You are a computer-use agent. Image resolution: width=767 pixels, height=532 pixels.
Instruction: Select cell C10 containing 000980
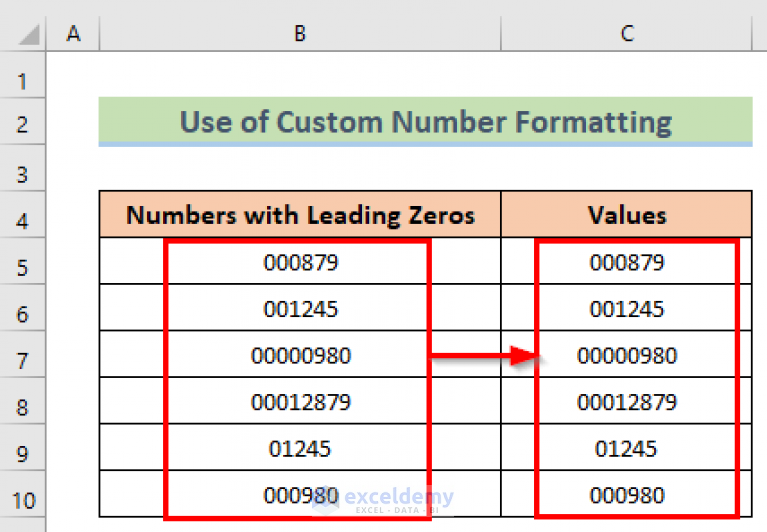627,494
